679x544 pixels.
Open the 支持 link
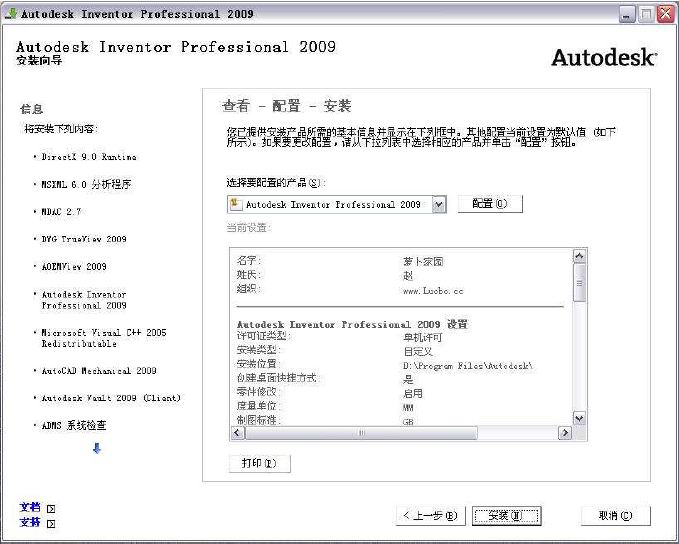(30, 522)
